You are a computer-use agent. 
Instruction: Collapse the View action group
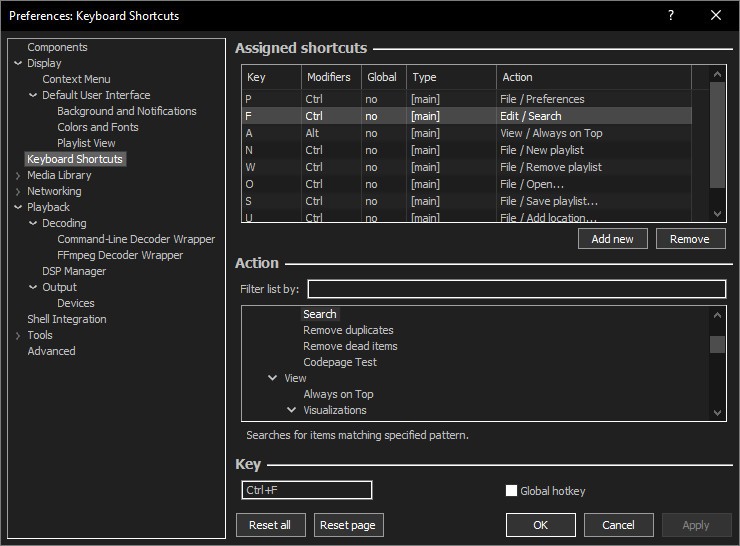[x=273, y=378]
